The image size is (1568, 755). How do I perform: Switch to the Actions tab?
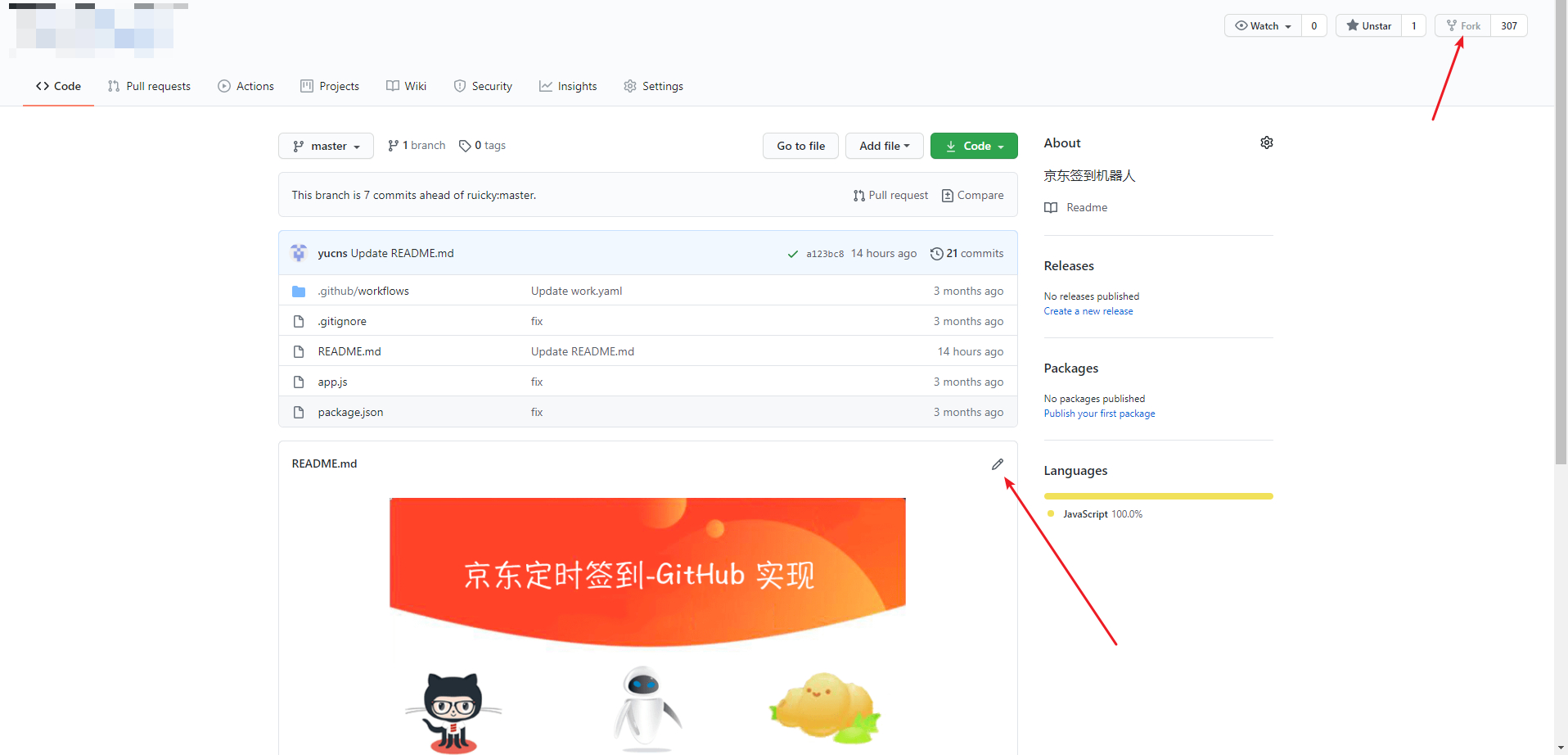tap(246, 86)
